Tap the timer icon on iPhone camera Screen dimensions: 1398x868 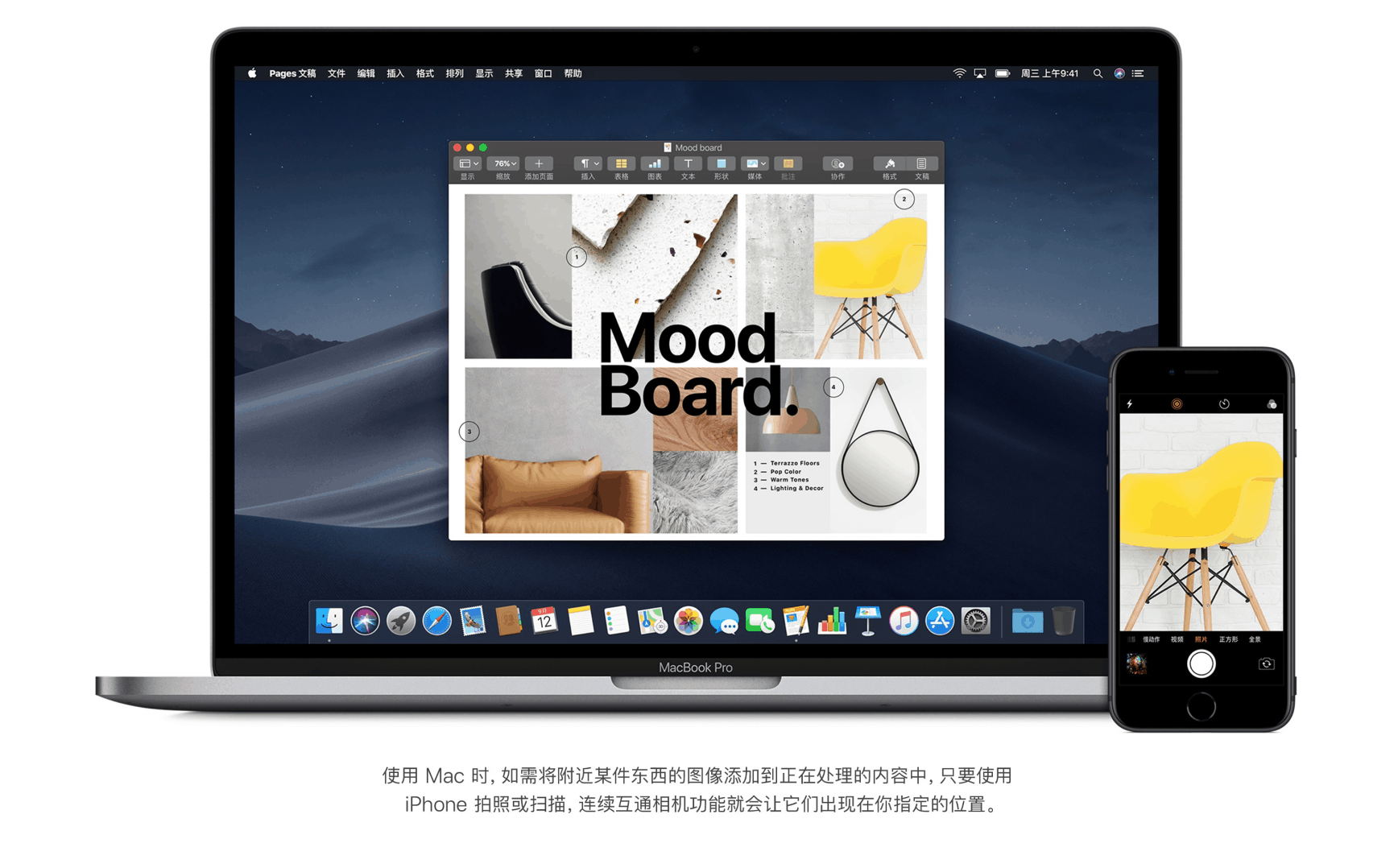[1224, 404]
